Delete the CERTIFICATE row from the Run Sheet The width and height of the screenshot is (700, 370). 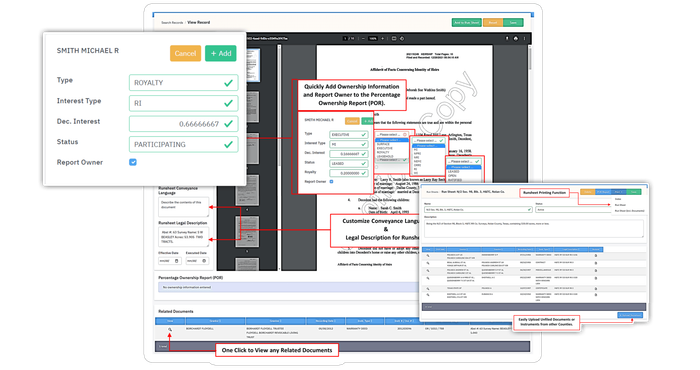click(x=596, y=288)
